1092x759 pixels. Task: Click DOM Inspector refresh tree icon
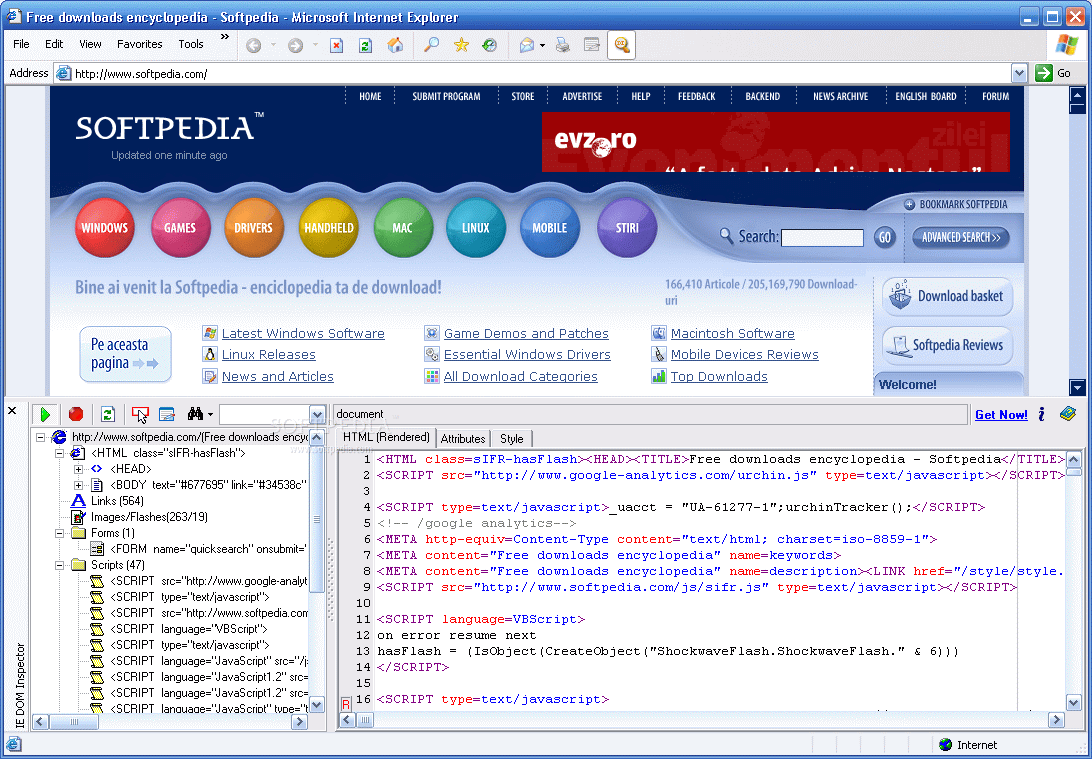(x=107, y=414)
